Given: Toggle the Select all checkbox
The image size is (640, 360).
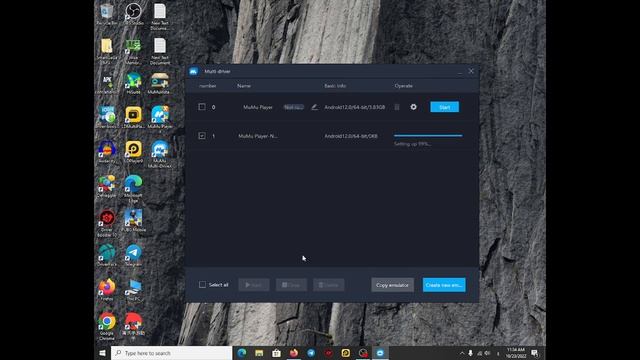Looking at the screenshot, I should click(x=202, y=284).
